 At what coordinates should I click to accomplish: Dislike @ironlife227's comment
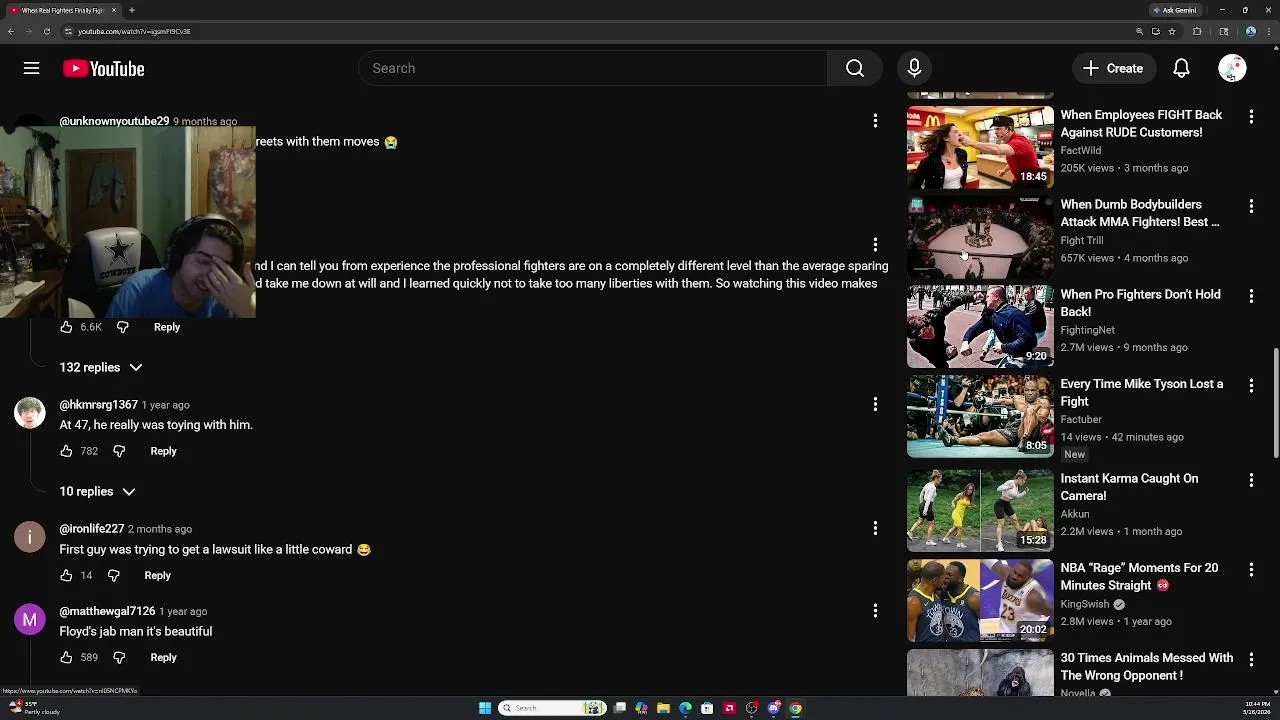113,575
